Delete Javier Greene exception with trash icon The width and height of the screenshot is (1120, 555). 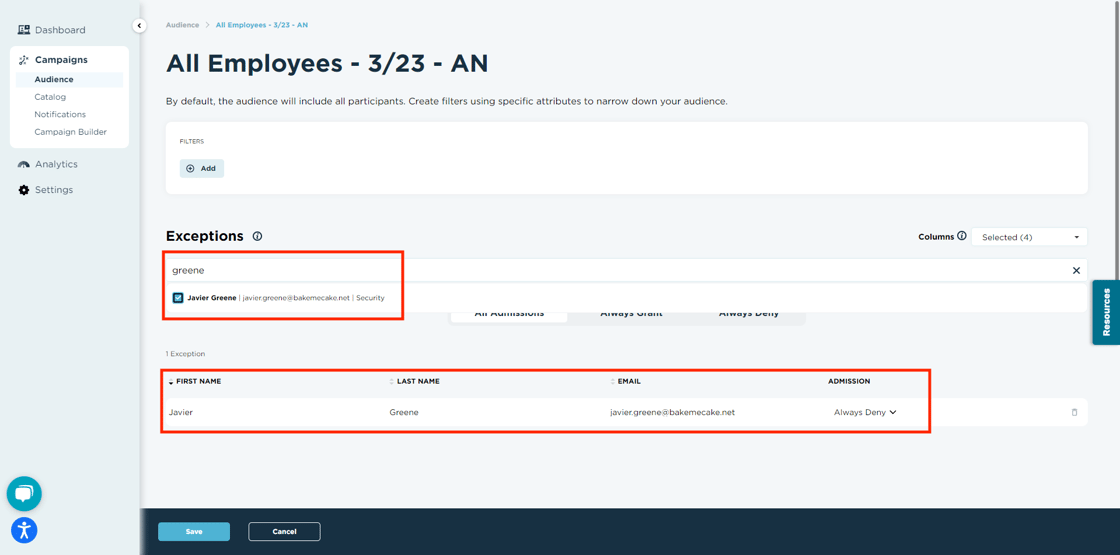click(1074, 412)
